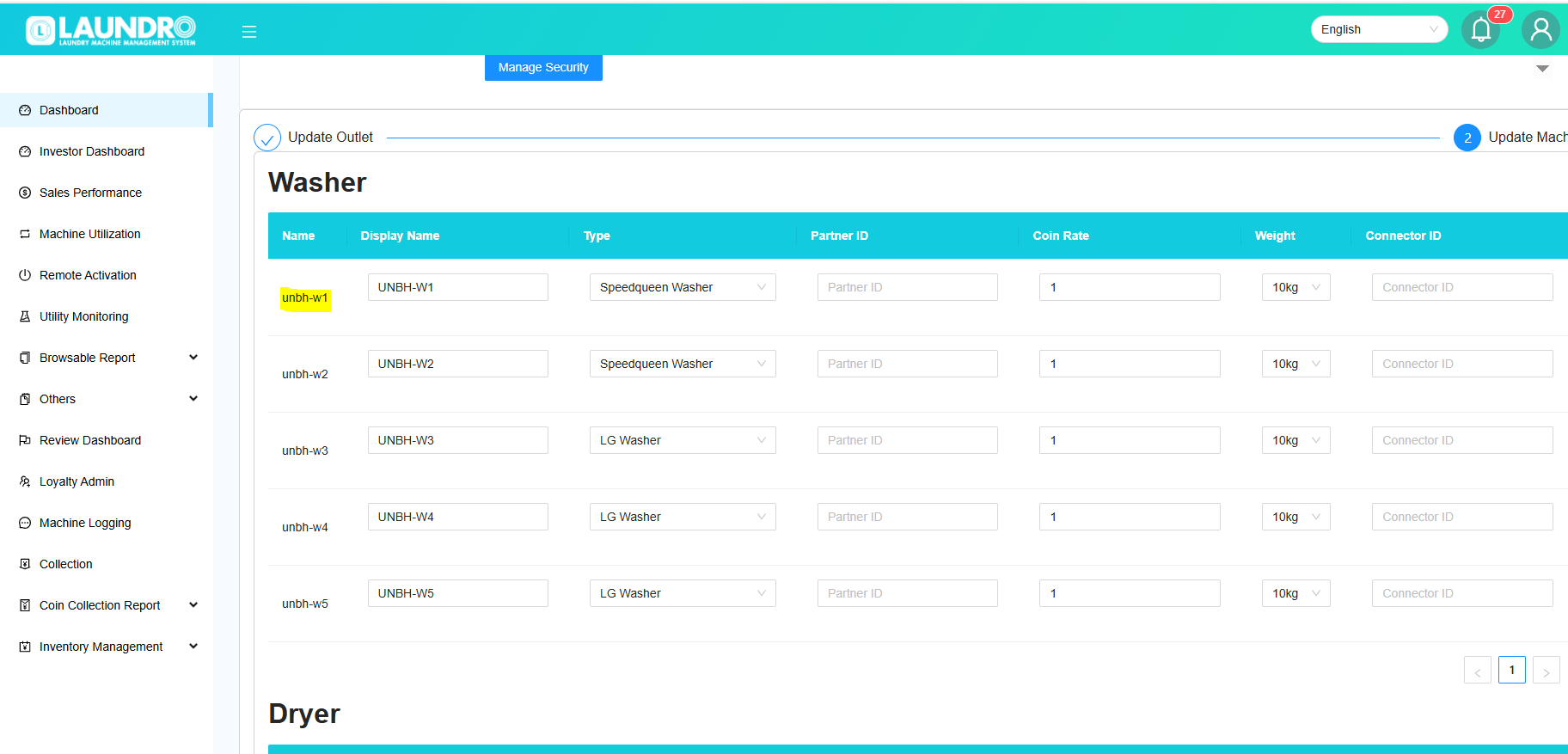This screenshot has height=754, width=1568.
Task: Click Display Name field UNBH-W3
Action: (458, 440)
